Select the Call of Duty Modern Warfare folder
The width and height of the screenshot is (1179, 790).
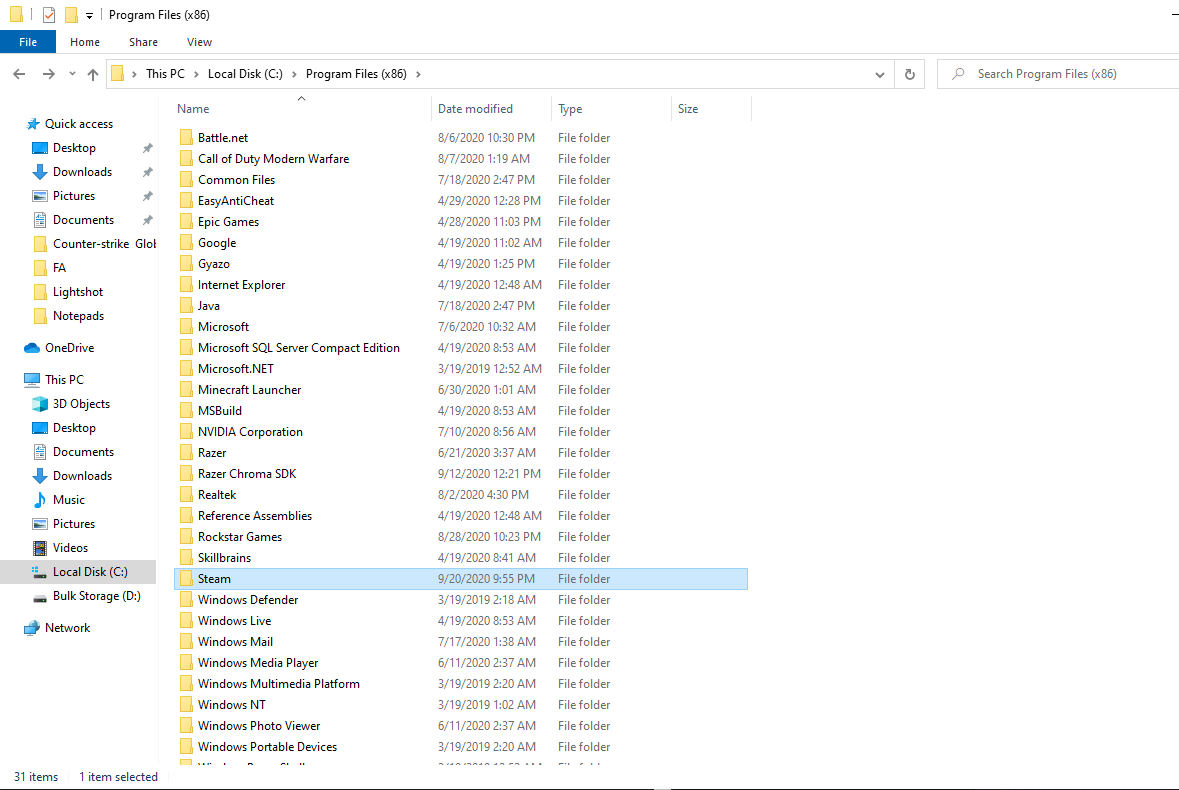click(273, 159)
